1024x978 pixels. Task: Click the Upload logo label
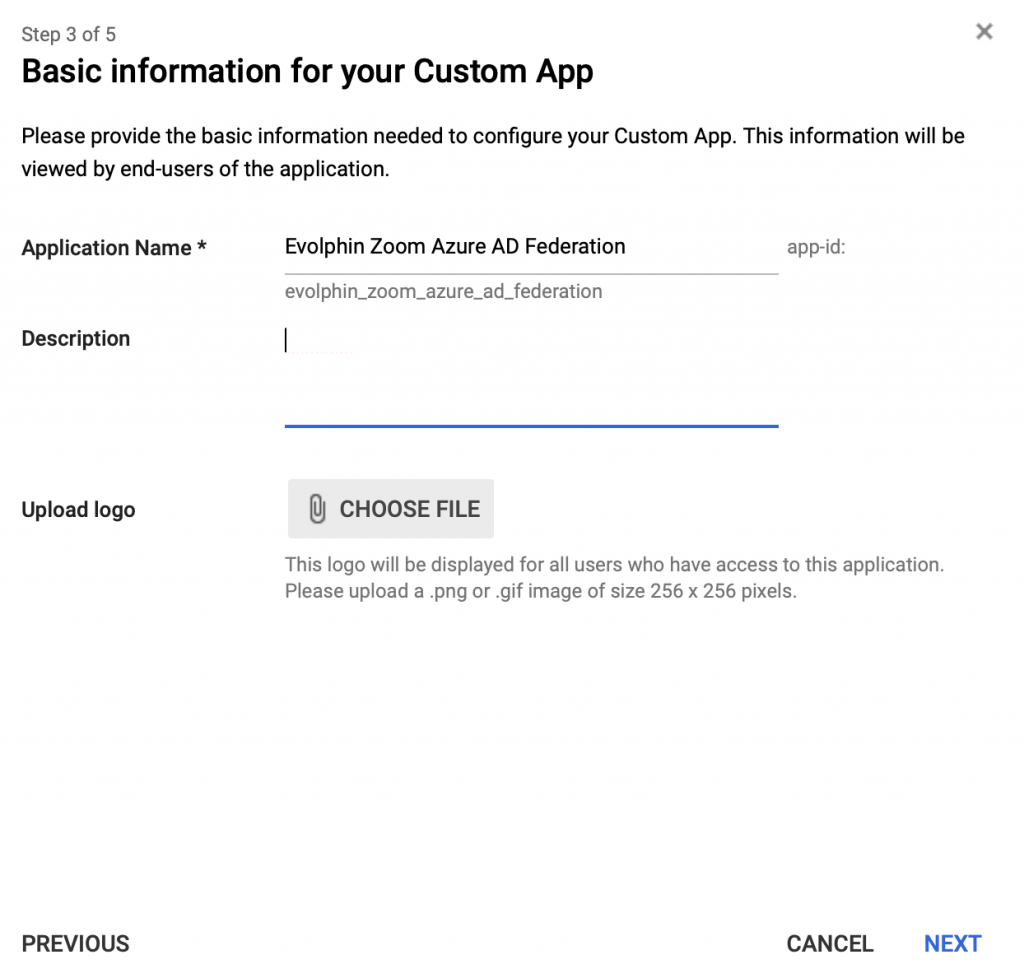(x=78, y=509)
